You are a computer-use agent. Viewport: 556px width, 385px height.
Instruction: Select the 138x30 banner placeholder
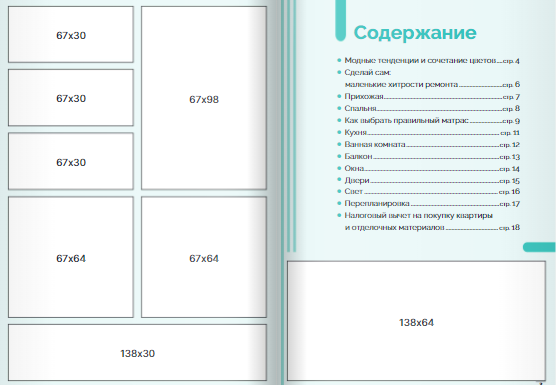[x=138, y=352]
